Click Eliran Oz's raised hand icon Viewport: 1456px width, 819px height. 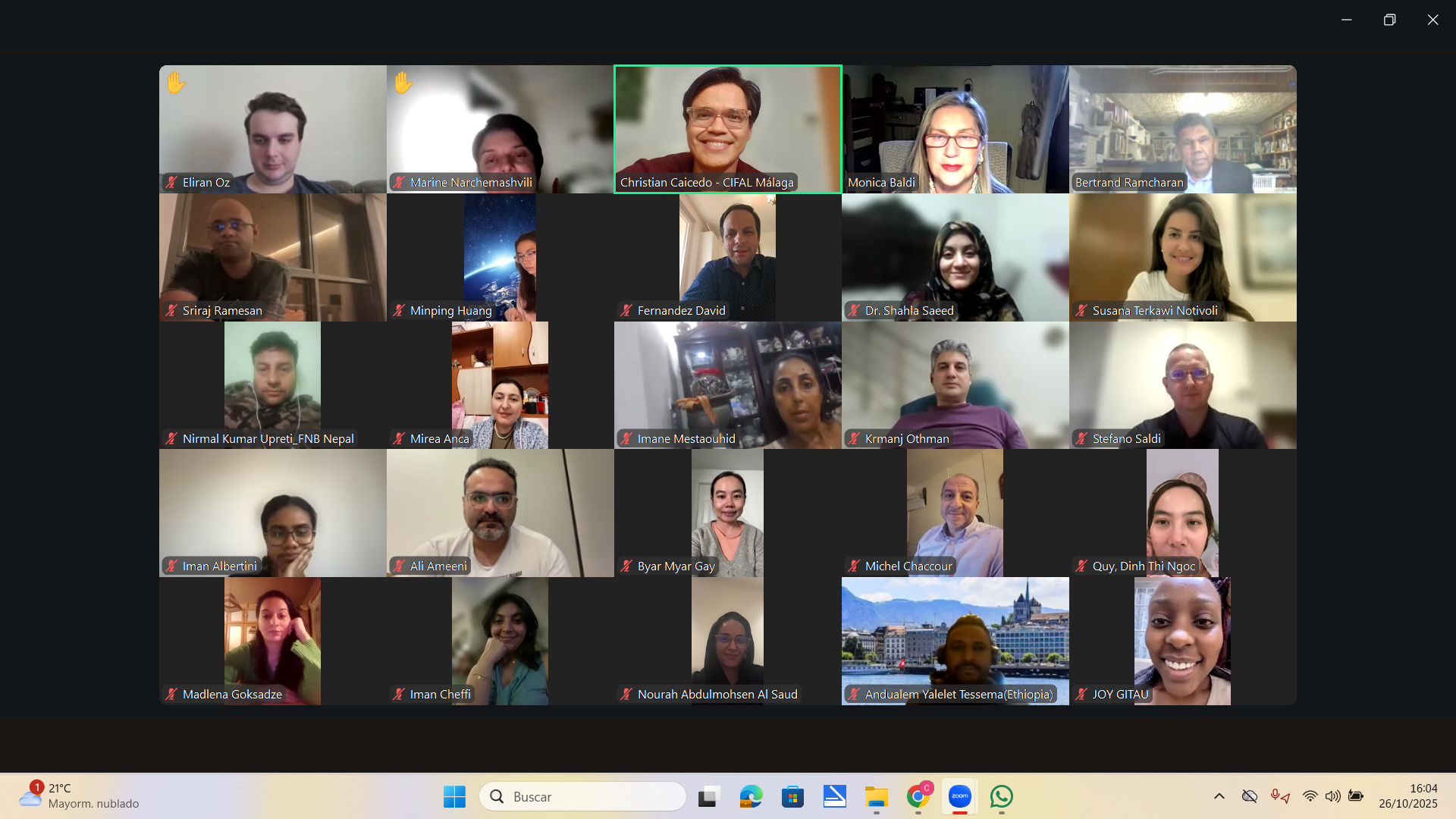pyautogui.click(x=175, y=83)
